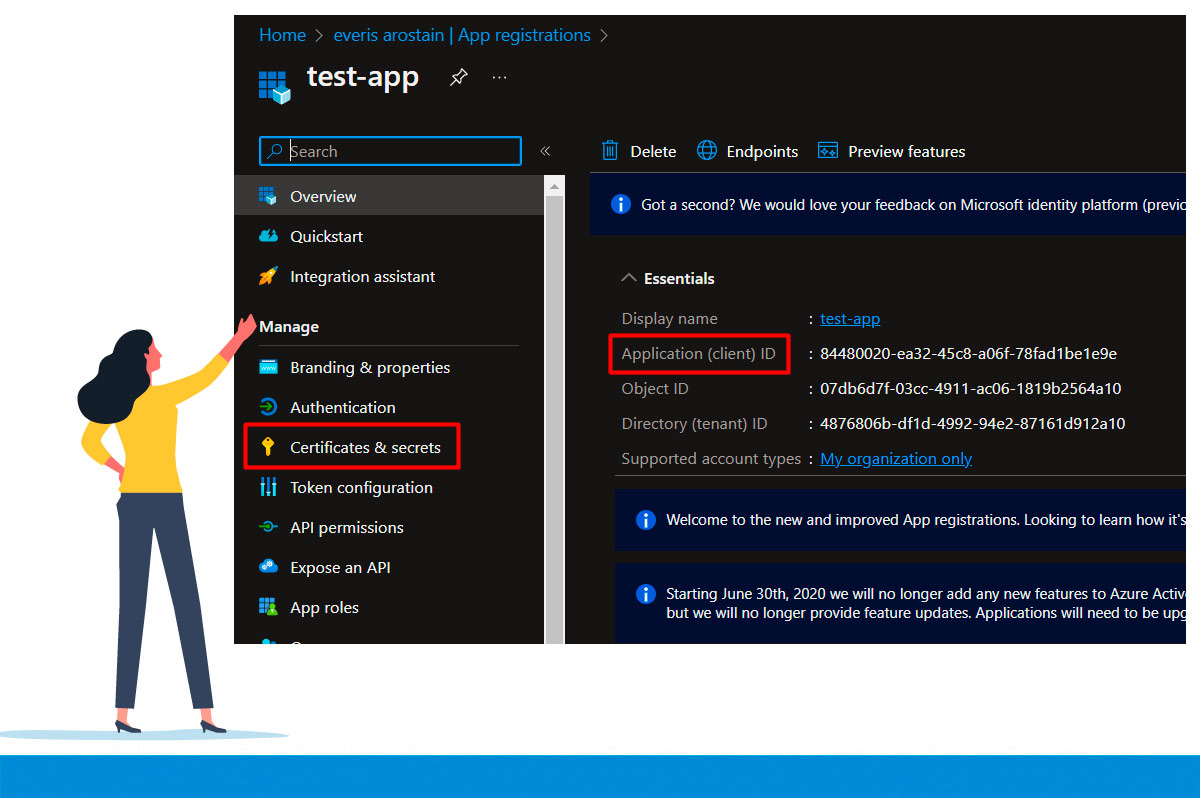Viewport: 1200px width, 798px height.
Task: Open the test-app display name link
Action: click(849, 318)
